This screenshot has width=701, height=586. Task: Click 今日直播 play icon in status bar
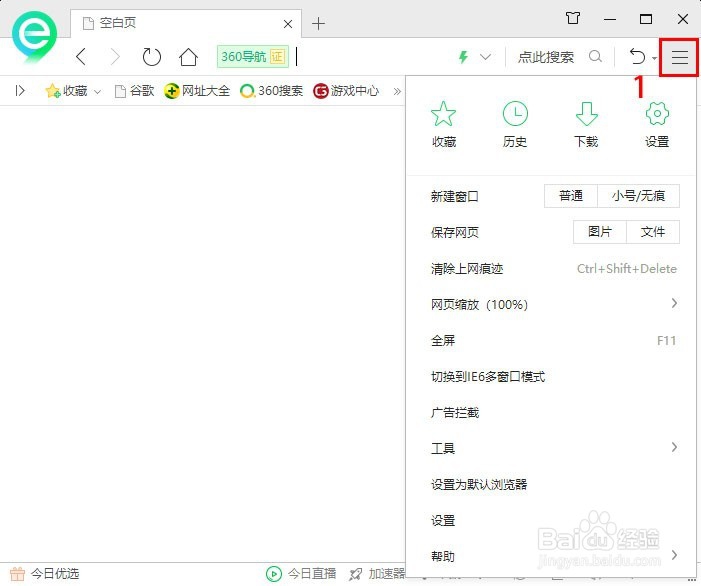pyautogui.click(x=274, y=573)
